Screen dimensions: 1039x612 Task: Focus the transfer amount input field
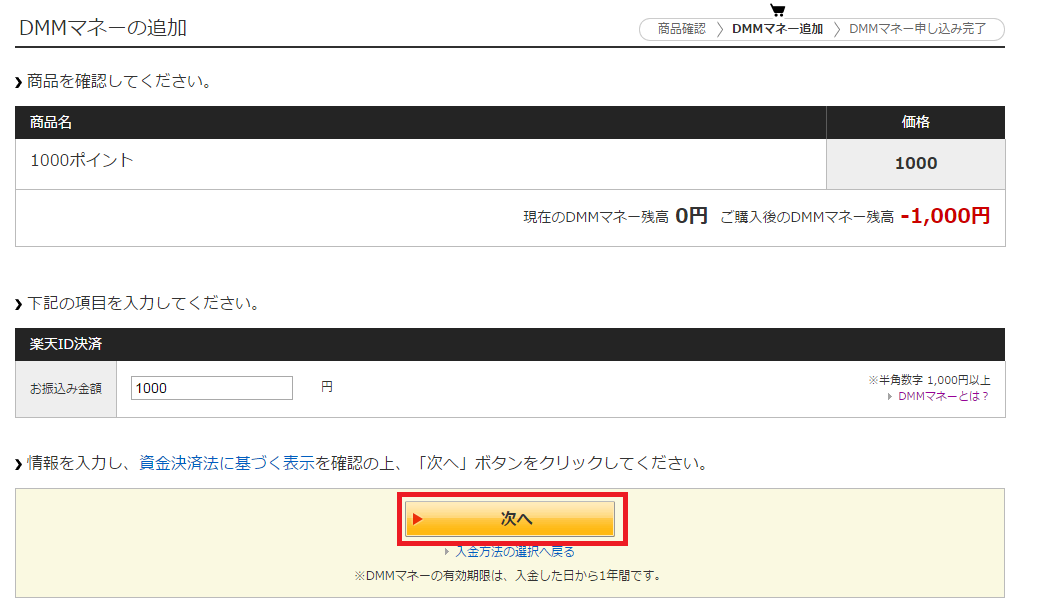coord(211,388)
